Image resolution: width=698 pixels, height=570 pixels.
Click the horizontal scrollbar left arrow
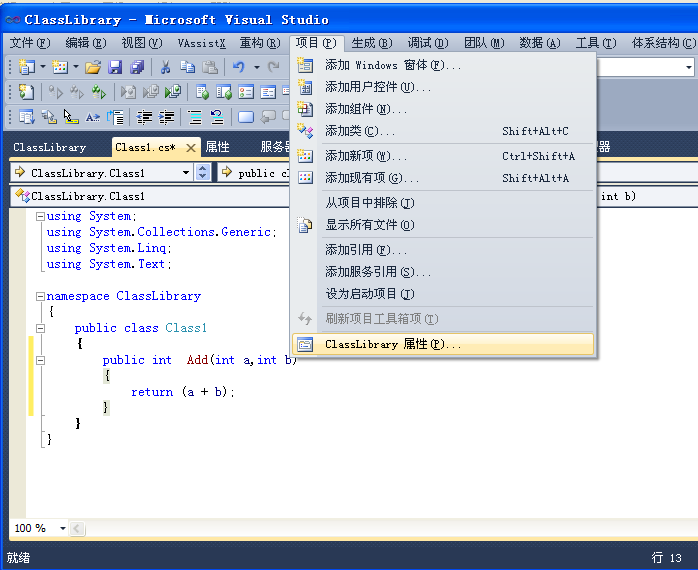click(x=77, y=529)
